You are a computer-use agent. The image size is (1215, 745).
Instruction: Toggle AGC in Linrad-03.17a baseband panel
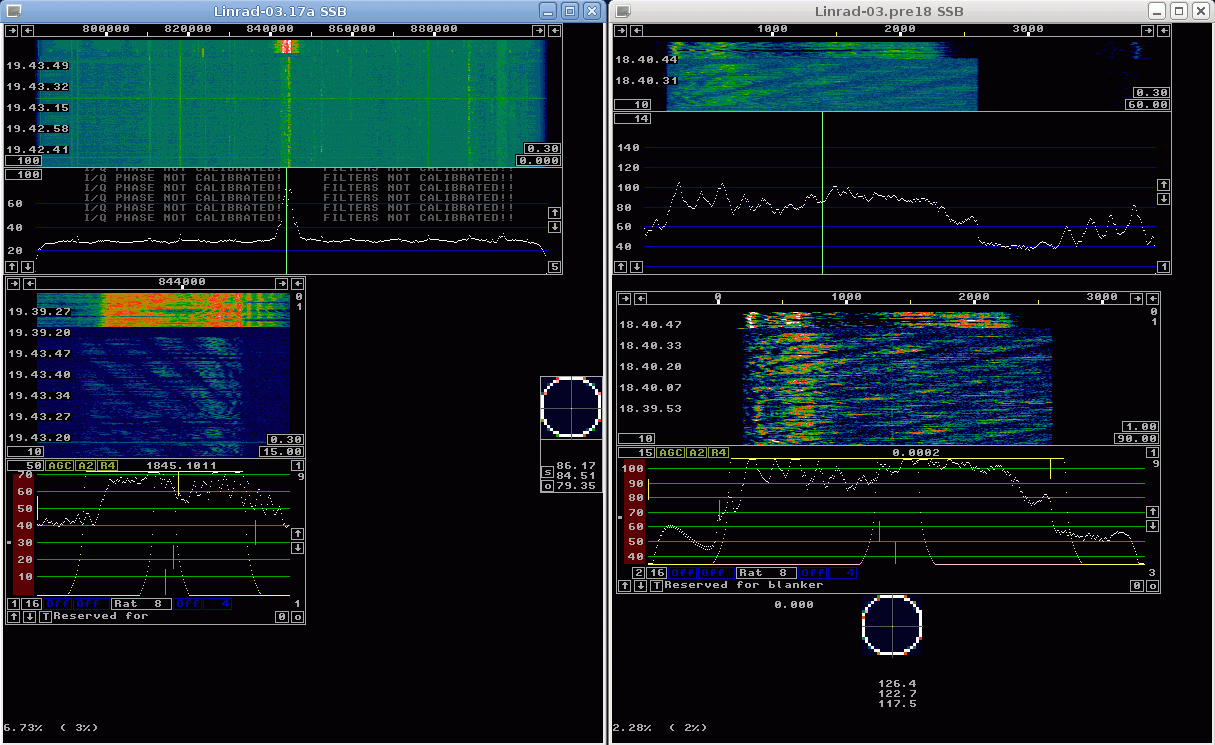point(60,466)
